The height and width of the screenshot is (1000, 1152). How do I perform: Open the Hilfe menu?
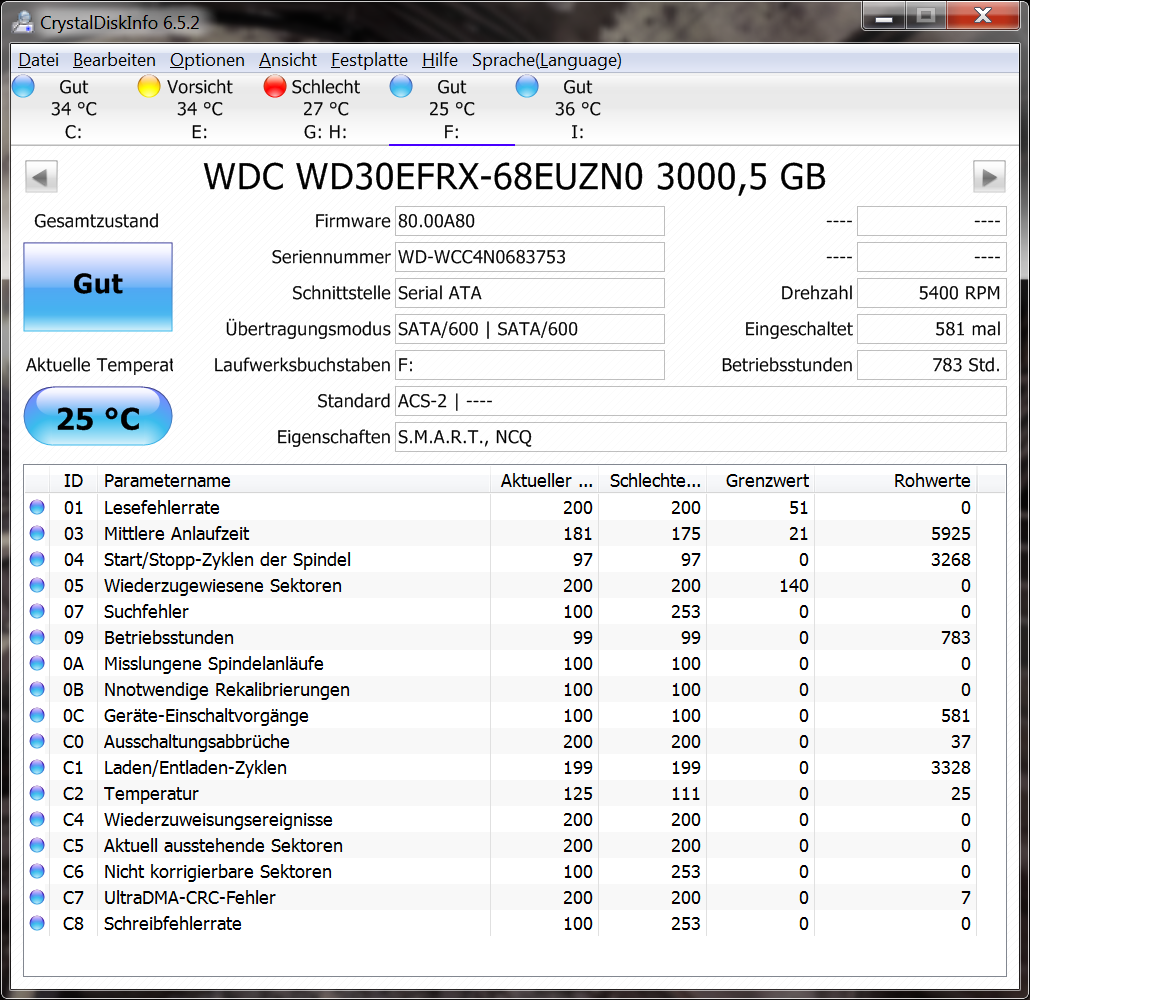point(439,60)
